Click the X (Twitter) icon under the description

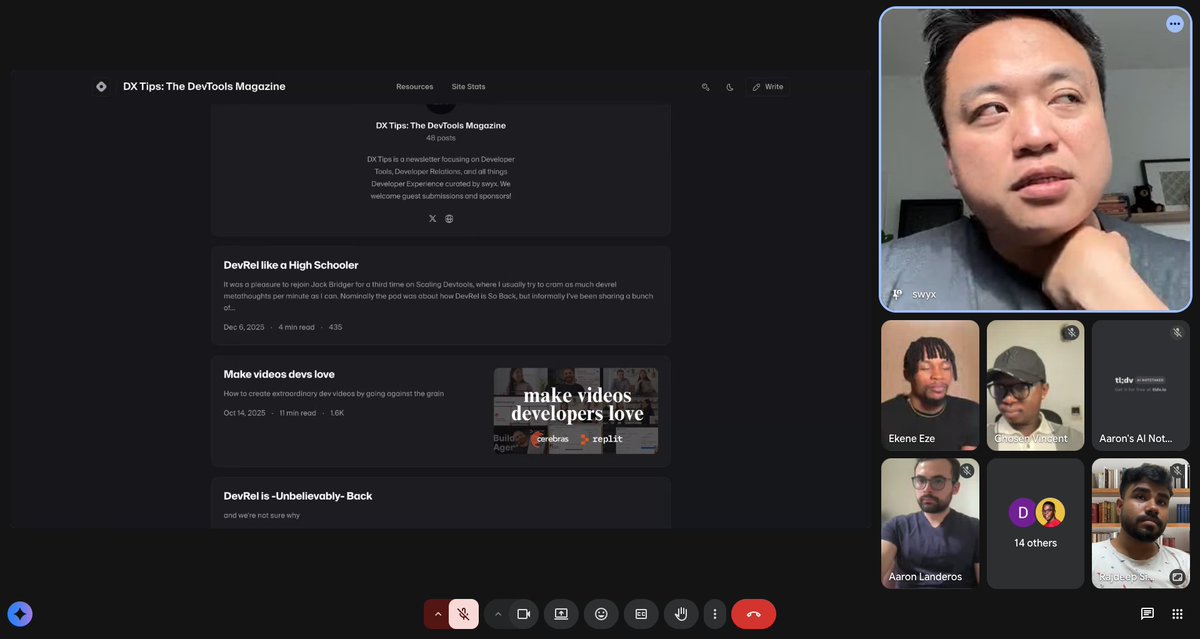click(432, 218)
